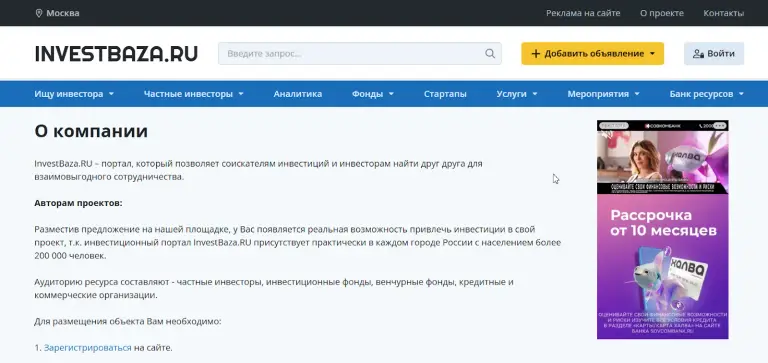Click the Москва city selector
Image resolution: width=768 pixels, height=363 pixels.
(x=57, y=13)
